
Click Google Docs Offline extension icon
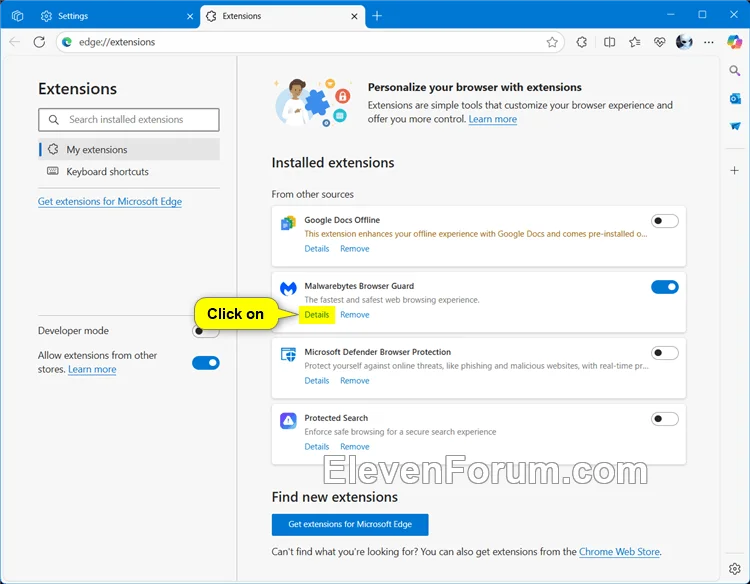(288, 223)
